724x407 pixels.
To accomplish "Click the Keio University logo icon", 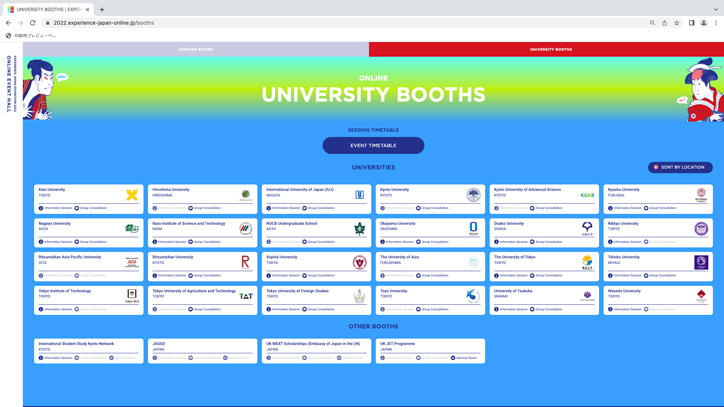I will tap(132, 195).
